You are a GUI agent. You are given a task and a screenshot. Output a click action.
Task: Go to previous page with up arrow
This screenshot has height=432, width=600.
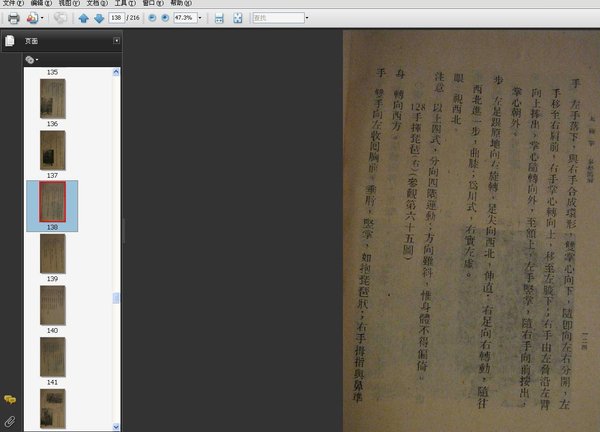(x=83, y=18)
